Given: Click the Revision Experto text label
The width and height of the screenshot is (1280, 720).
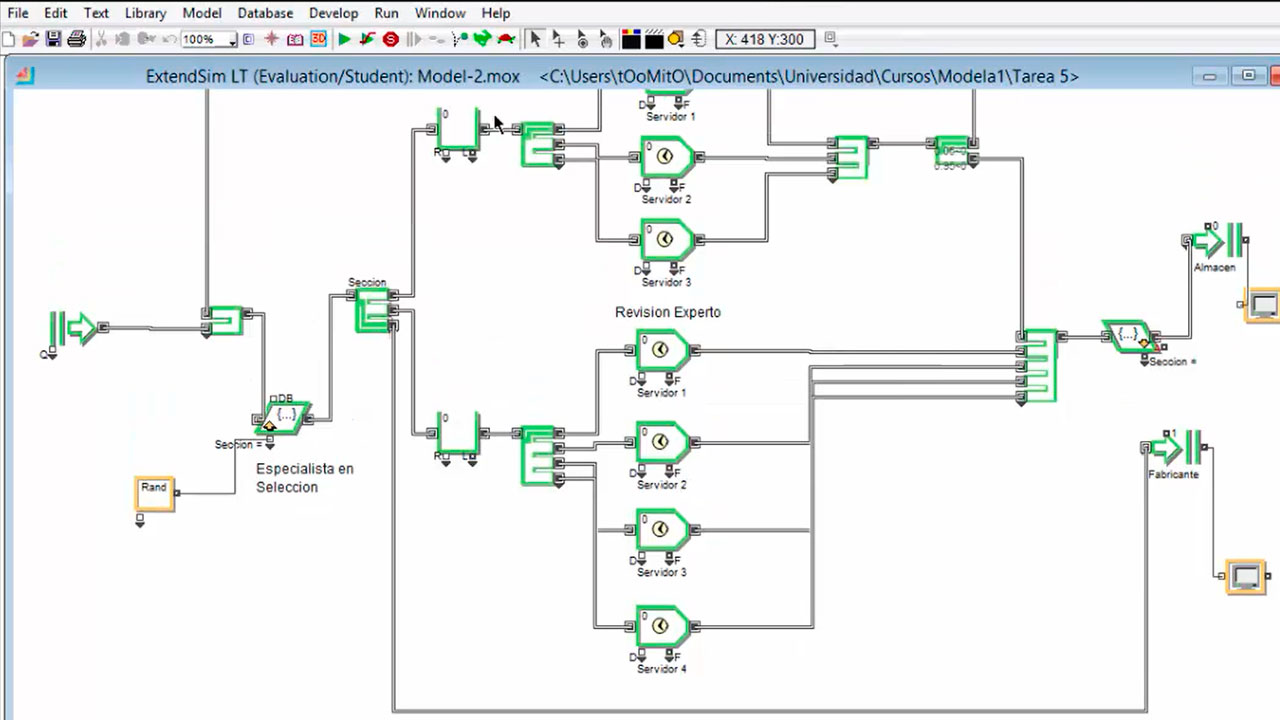Looking at the screenshot, I should point(667,312).
